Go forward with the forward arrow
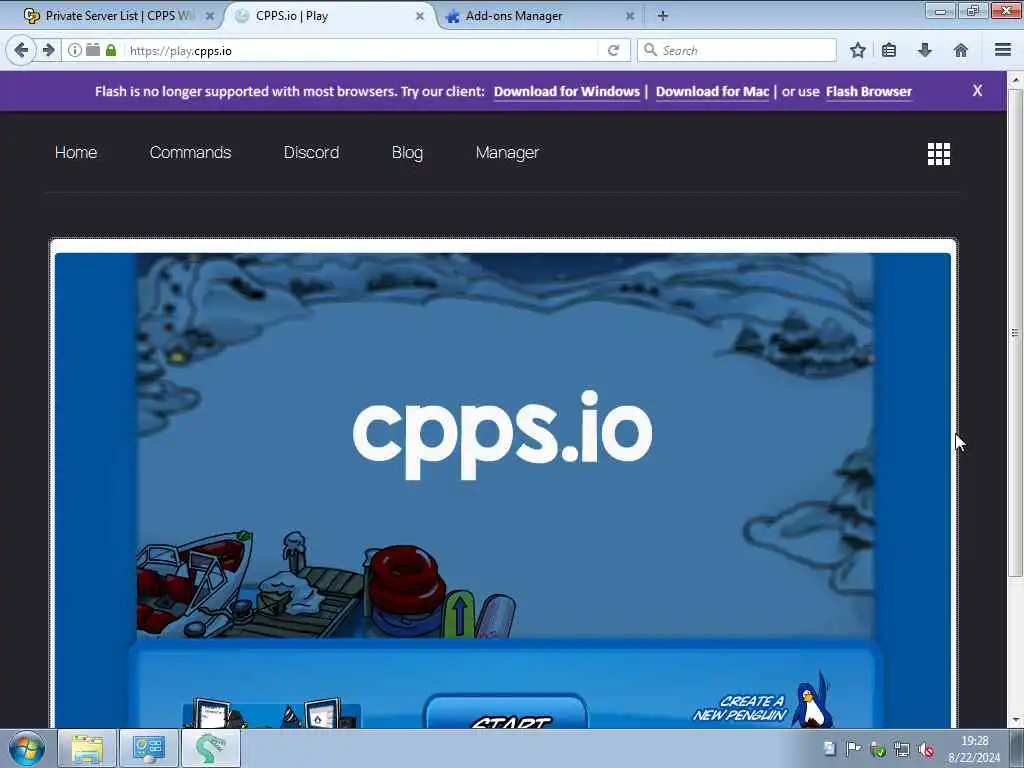This screenshot has width=1024, height=768. (48, 50)
